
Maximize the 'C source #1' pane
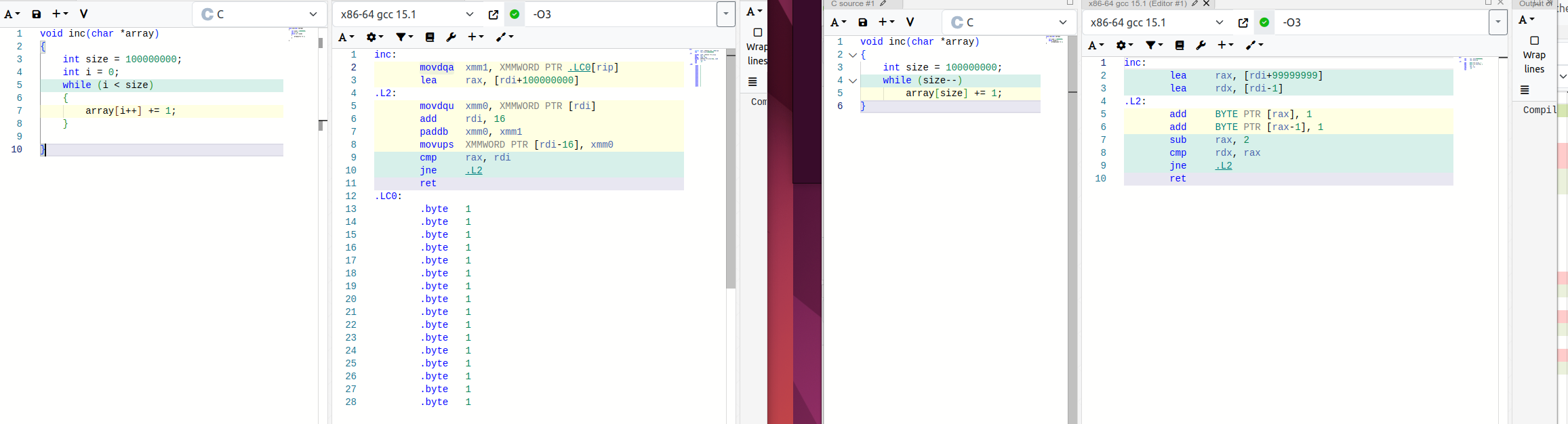pos(1070,3)
